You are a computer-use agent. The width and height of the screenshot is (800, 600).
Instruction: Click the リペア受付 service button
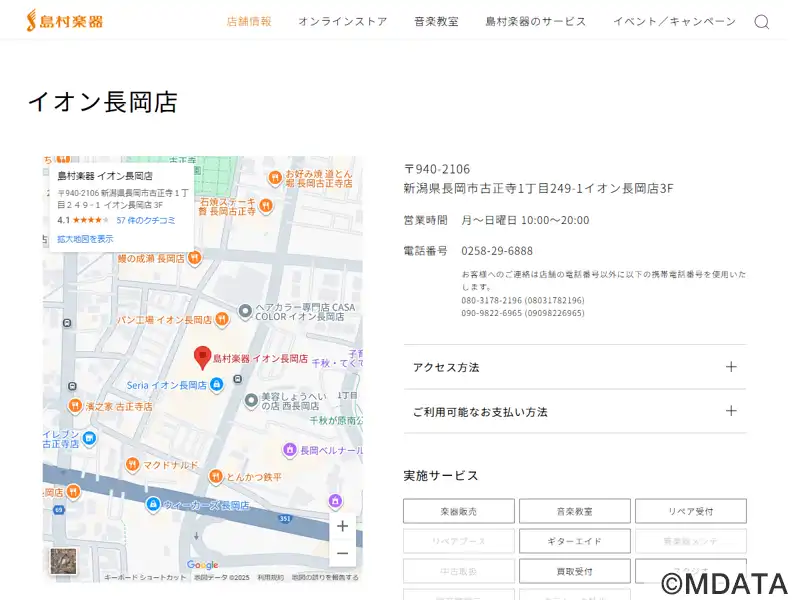click(x=691, y=511)
